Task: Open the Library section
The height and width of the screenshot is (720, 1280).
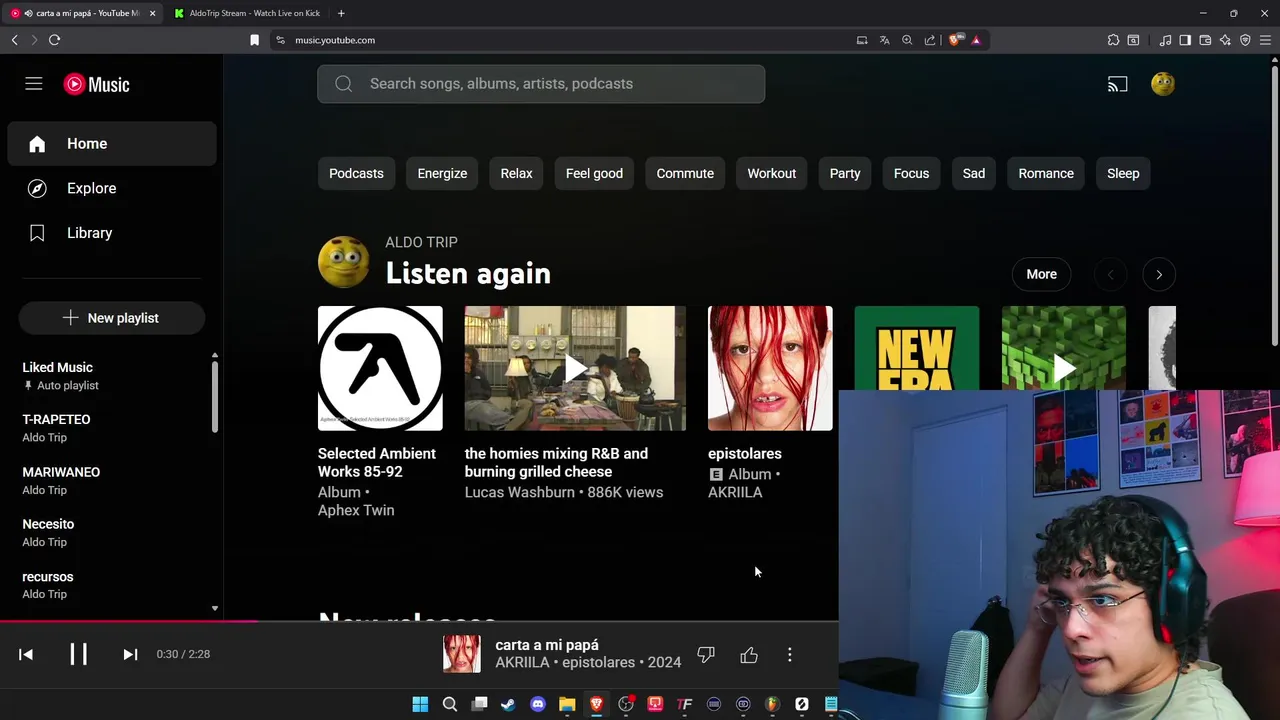Action: tap(112, 233)
